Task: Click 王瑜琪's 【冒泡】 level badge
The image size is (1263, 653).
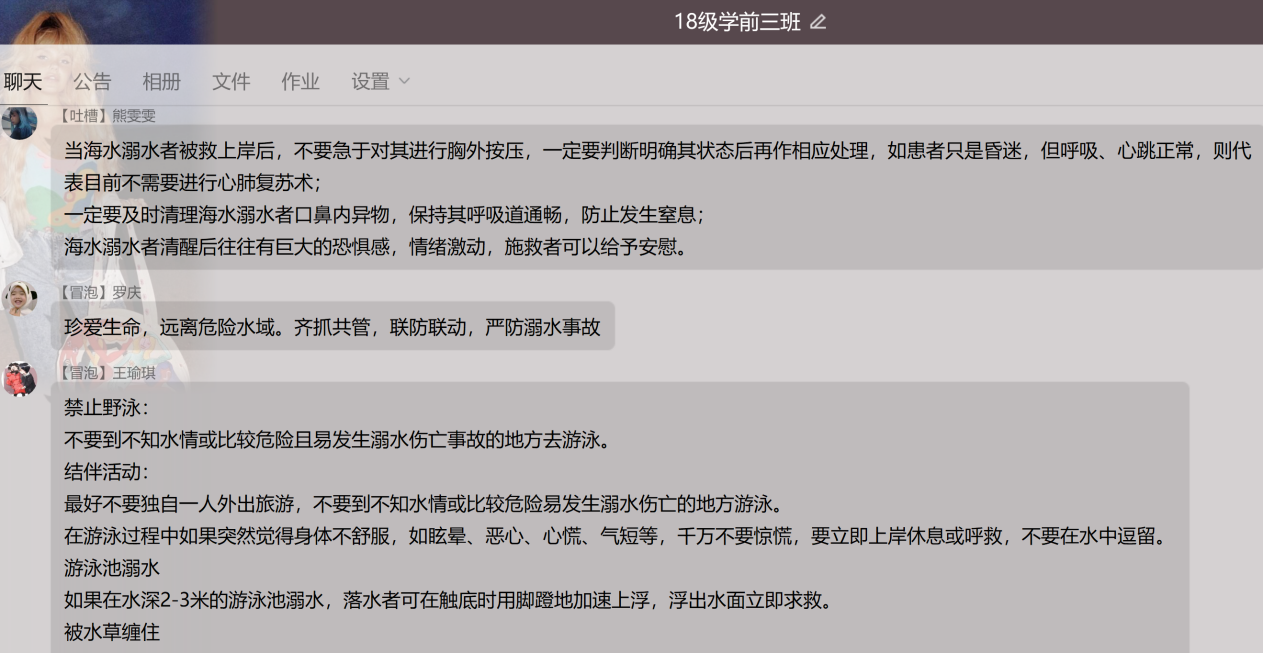Action: point(84,373)
